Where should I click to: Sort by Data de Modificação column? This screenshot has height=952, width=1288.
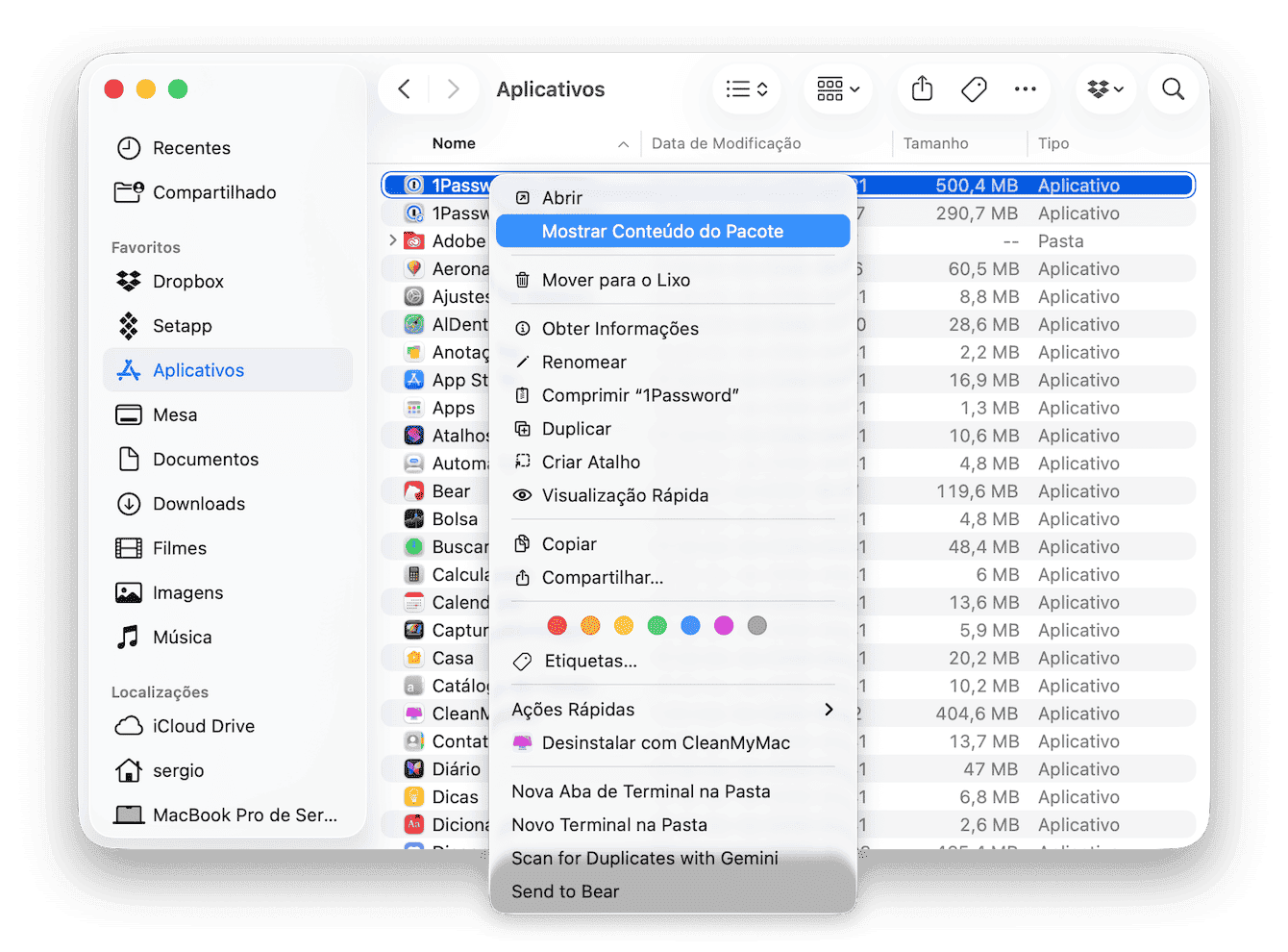pos(727,143)
